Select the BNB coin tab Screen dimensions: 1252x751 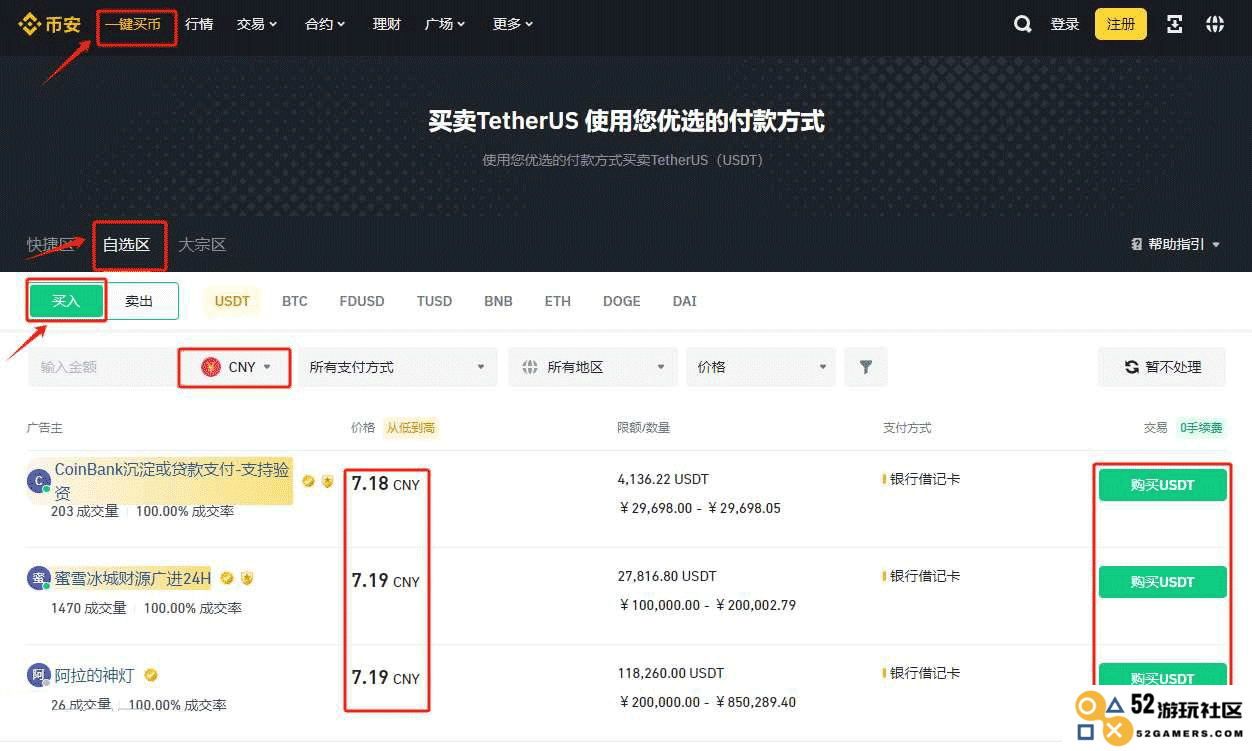point(498,301)
